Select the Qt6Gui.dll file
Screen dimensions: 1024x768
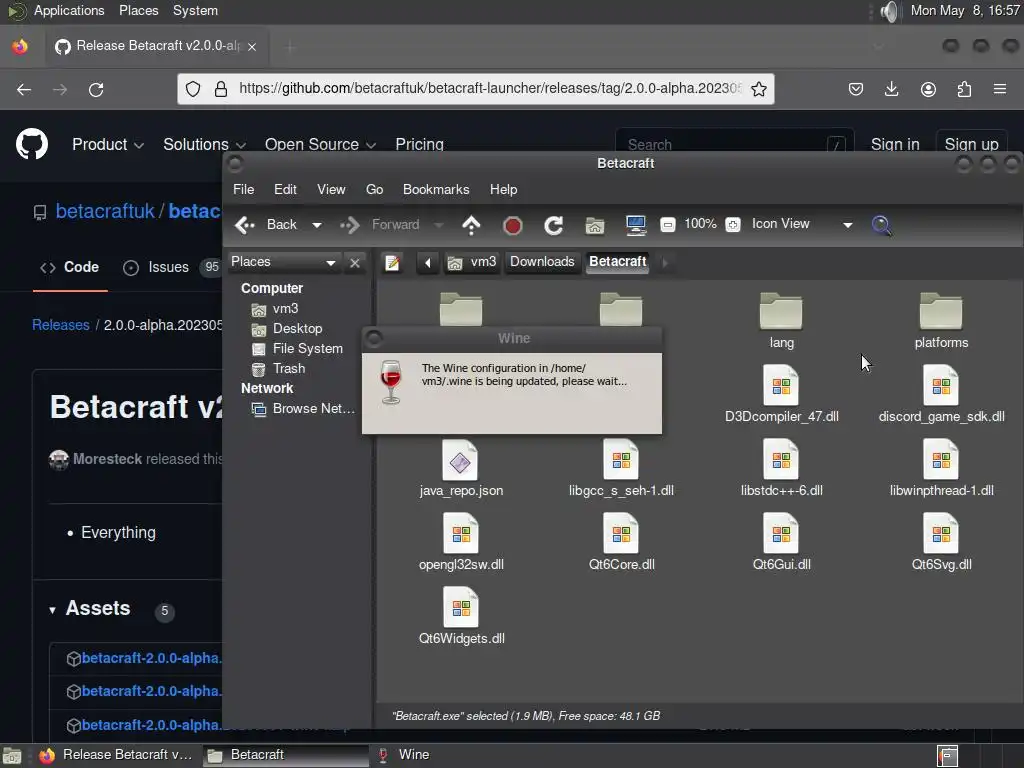781,543
